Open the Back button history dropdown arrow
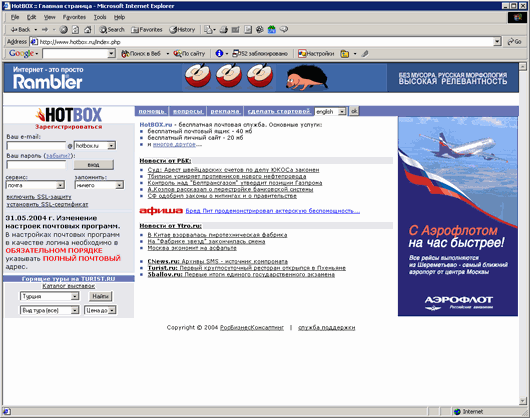Screen dimensions: 530x418 35,30
